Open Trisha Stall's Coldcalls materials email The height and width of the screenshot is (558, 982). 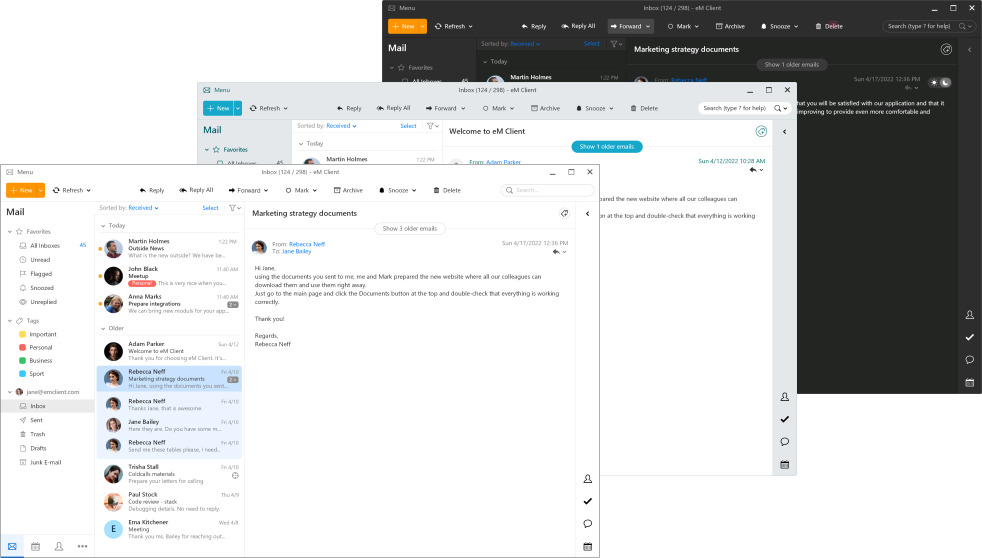[170, 471]
